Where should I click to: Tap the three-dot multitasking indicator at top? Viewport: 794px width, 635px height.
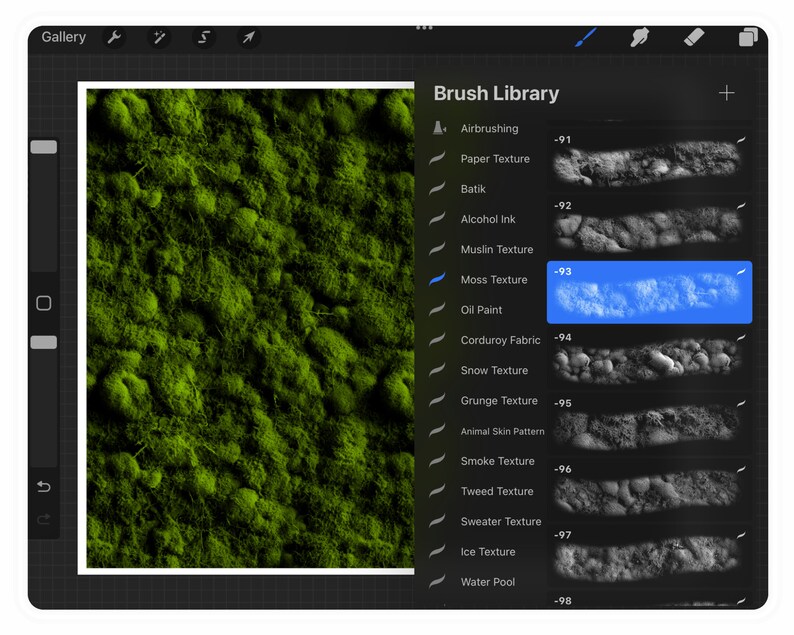[424, 28]
